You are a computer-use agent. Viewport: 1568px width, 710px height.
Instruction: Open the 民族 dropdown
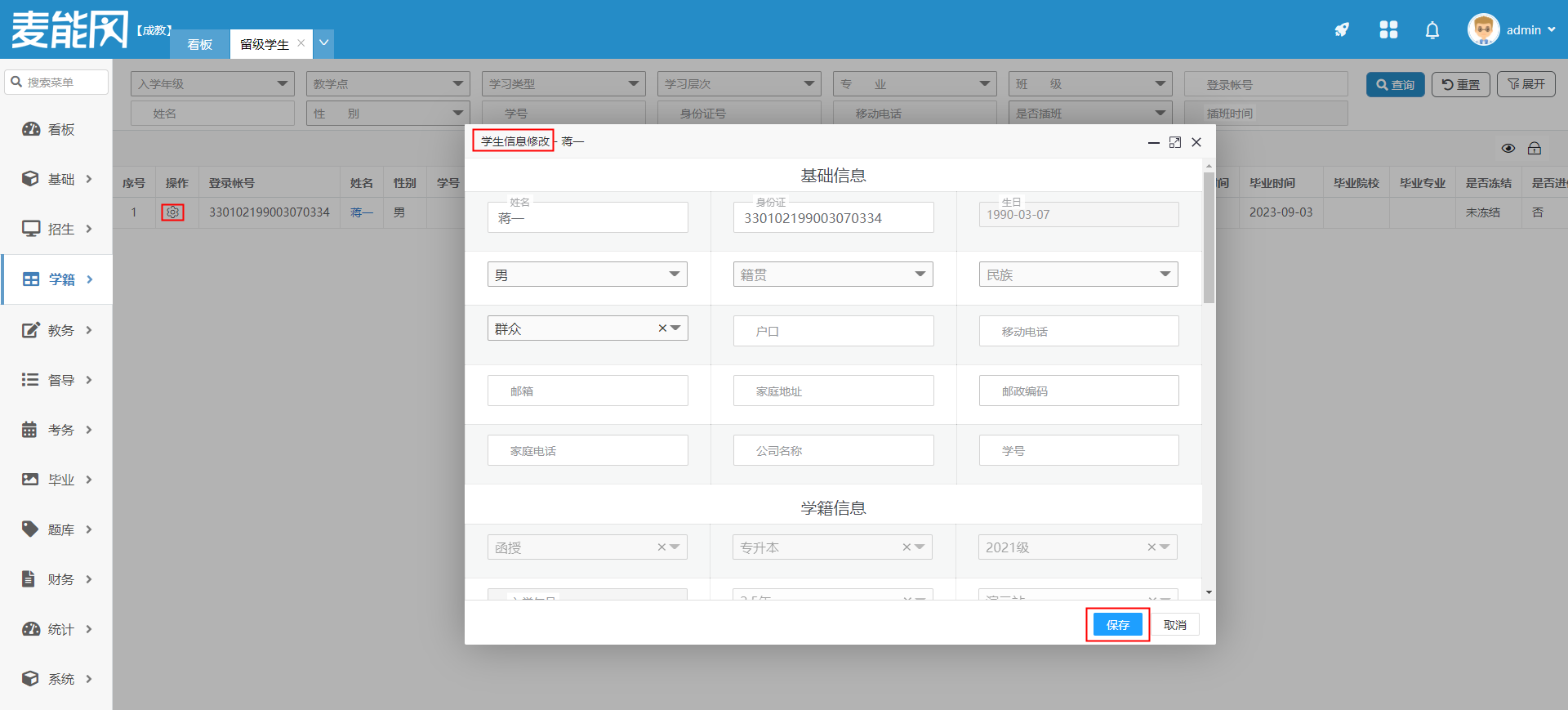pos(1078,275)
